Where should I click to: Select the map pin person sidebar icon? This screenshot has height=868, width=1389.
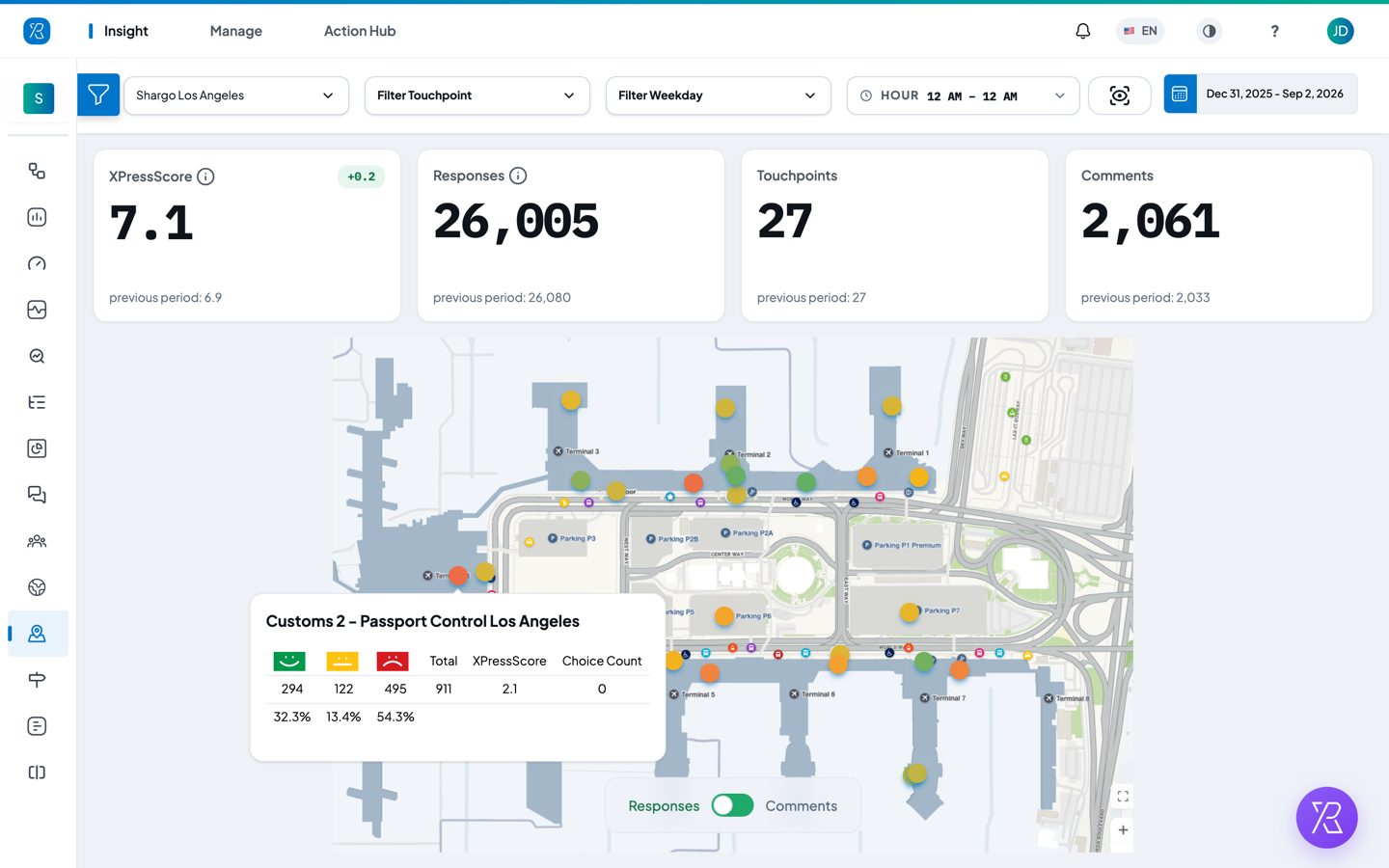click(x=37, y=634)
